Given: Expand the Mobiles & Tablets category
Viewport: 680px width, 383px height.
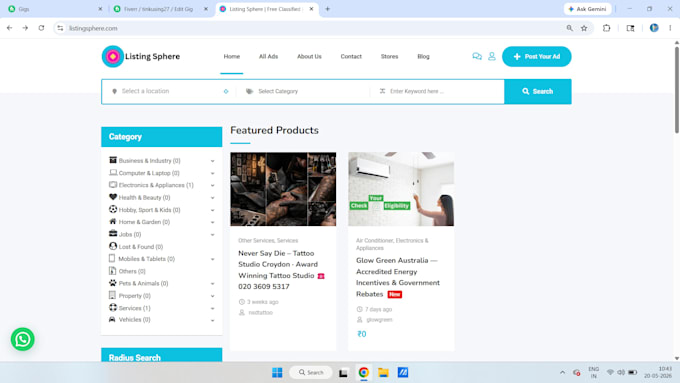Looking at the screenshot, I should tap(212, 259).
